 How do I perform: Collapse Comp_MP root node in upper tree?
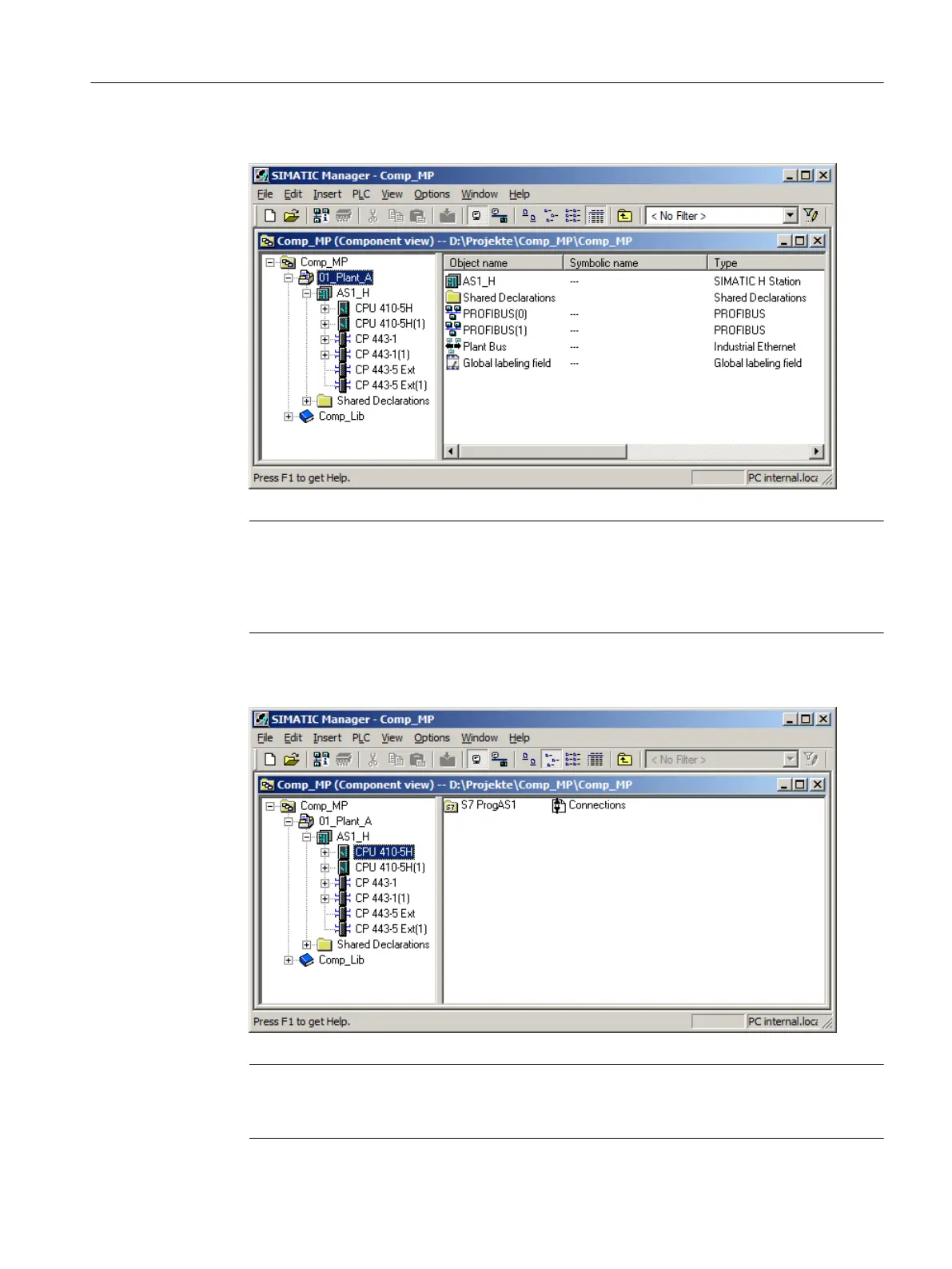pyautogui.click(x=270, y=262)
